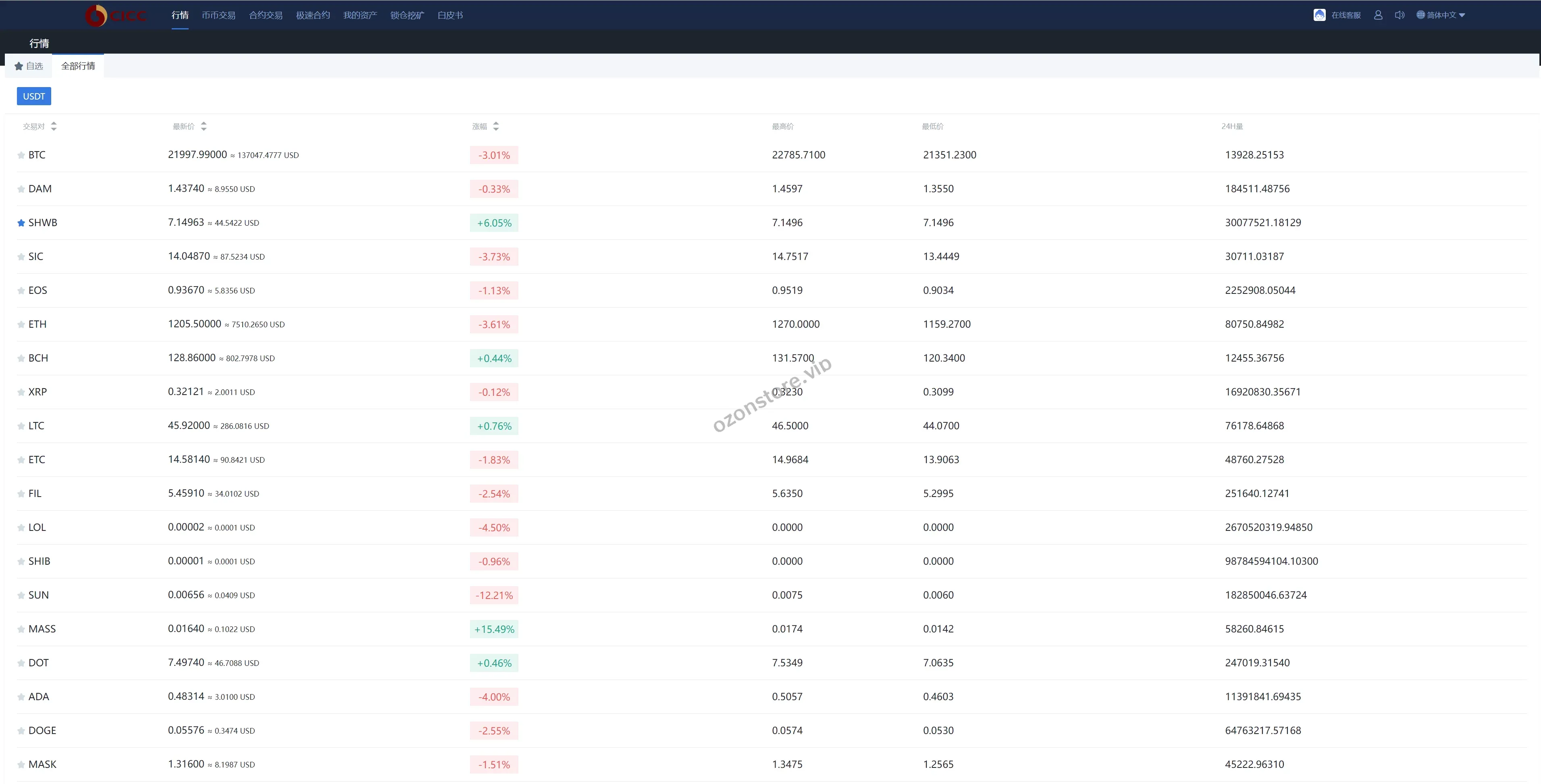Favorite BTC with its star
This screenshot has height=784, width=1541.
point(21,156)
